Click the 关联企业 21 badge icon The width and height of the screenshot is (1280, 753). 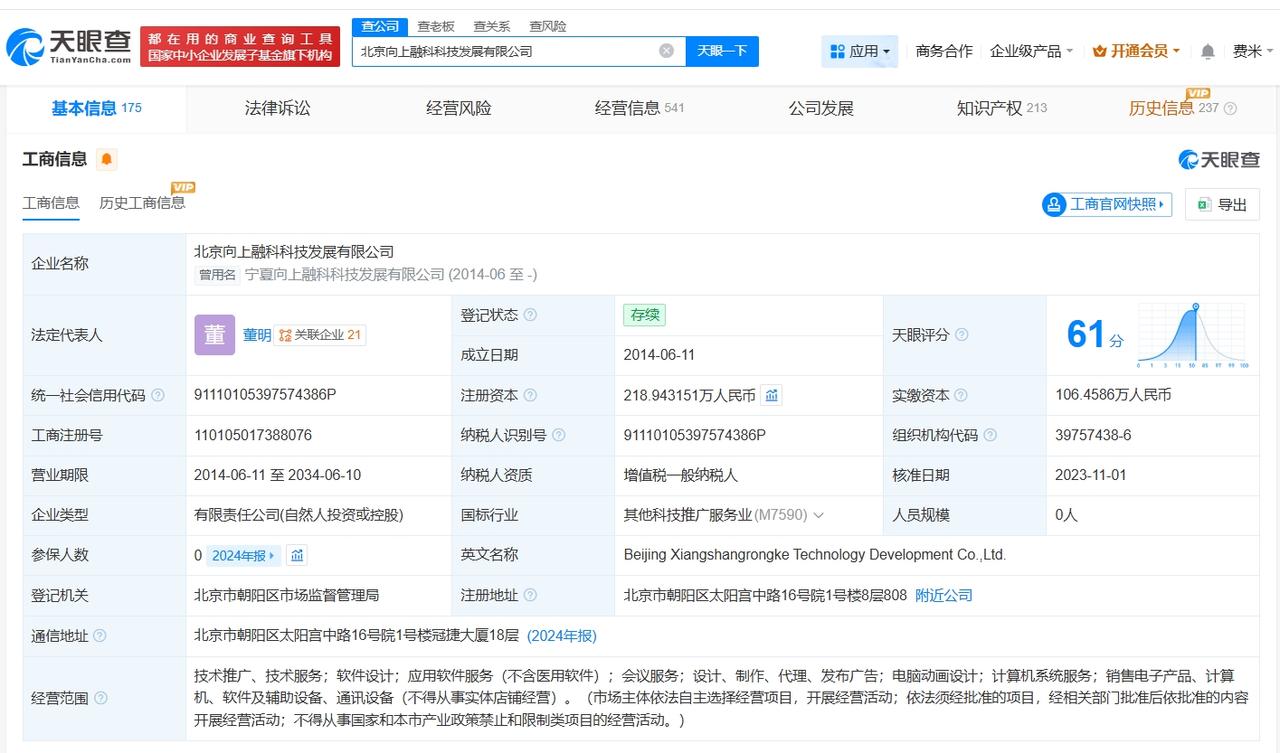coord(285,335)
